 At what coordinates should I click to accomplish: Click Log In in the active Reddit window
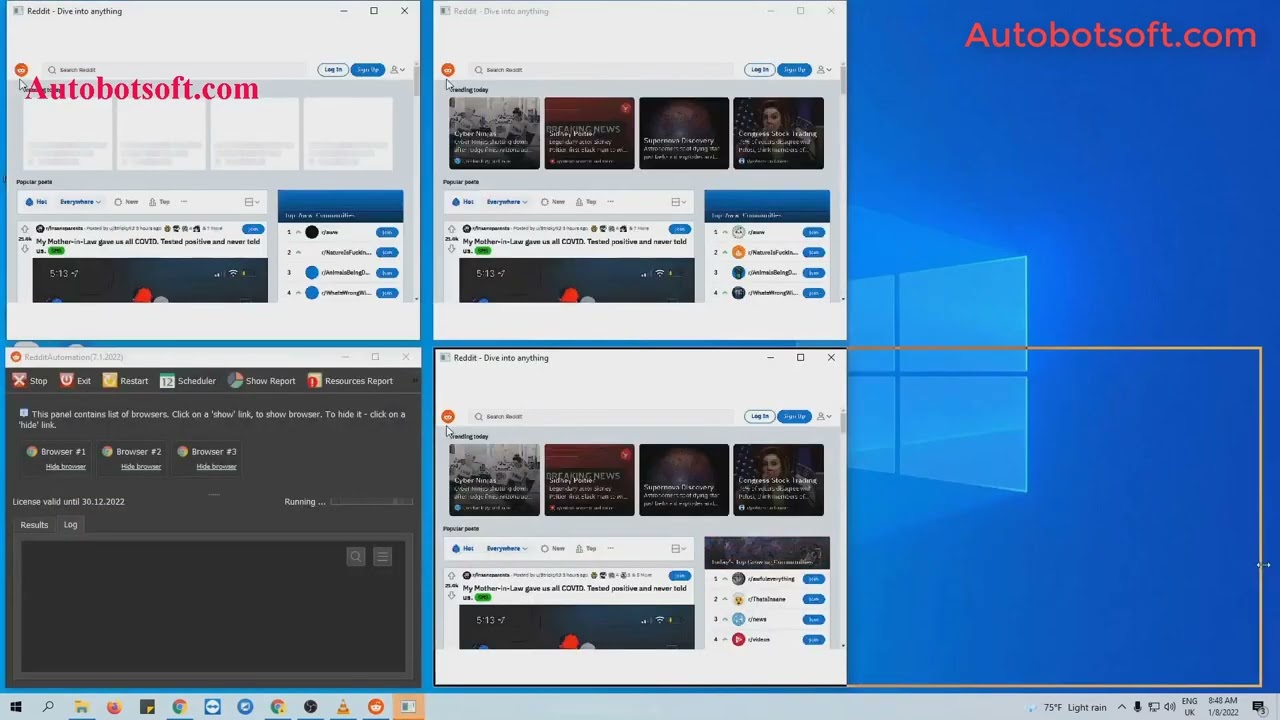[760, 417]
